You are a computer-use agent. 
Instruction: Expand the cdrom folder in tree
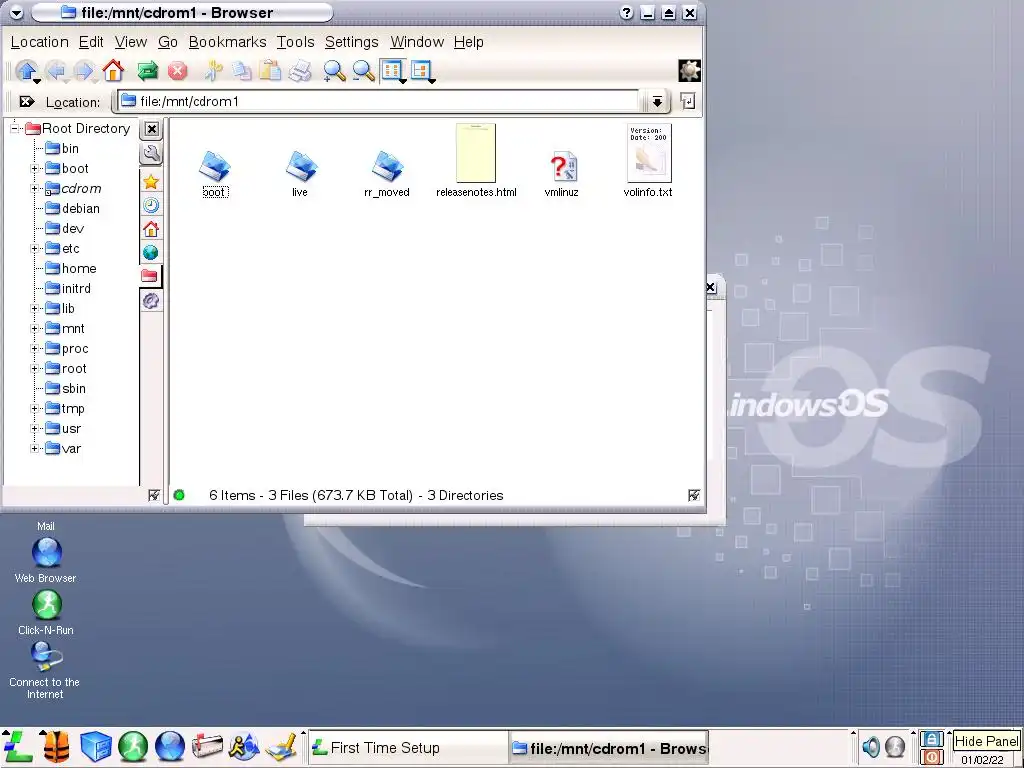35,189
